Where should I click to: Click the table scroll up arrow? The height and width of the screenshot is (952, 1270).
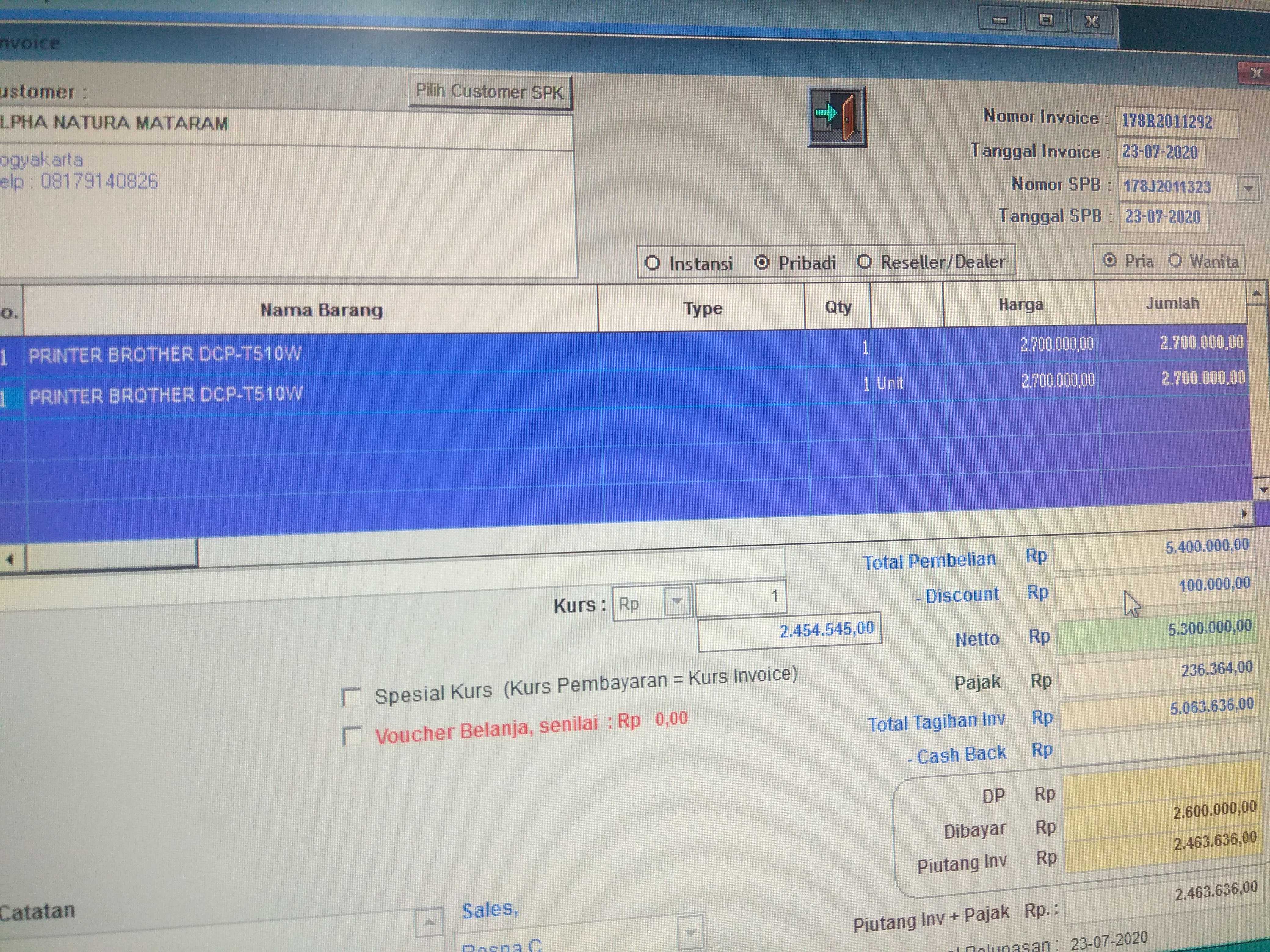pyautogui.click(x=1256, y=294)
